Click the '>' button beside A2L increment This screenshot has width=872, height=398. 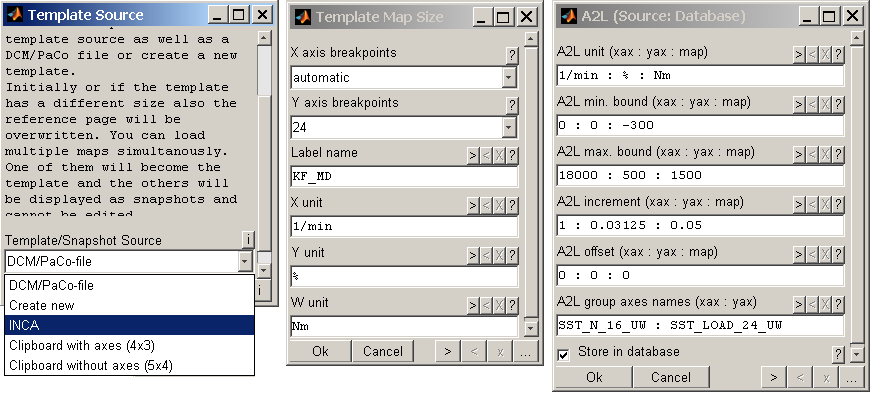coord(799,205)
